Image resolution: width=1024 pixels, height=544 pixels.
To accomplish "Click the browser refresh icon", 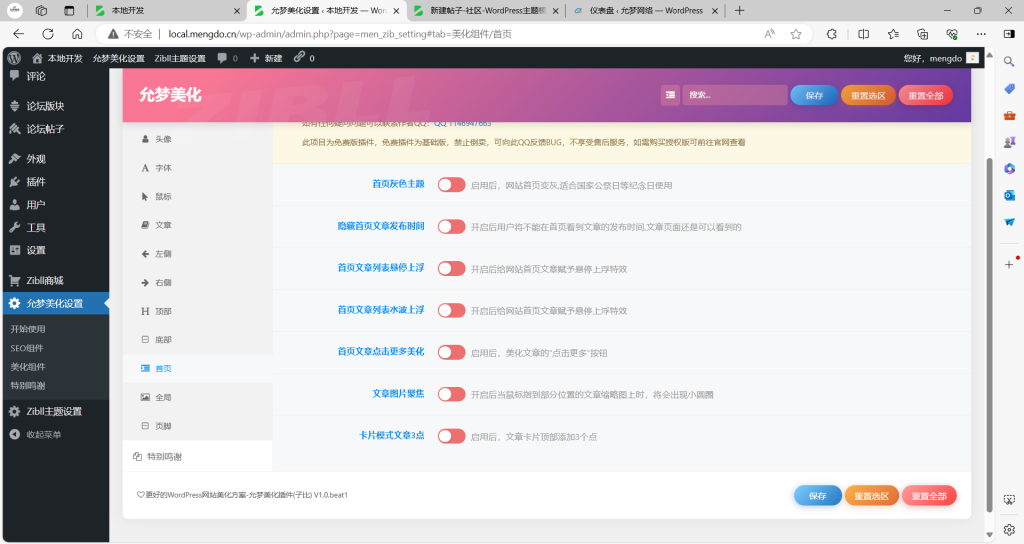I will [47, 33].
